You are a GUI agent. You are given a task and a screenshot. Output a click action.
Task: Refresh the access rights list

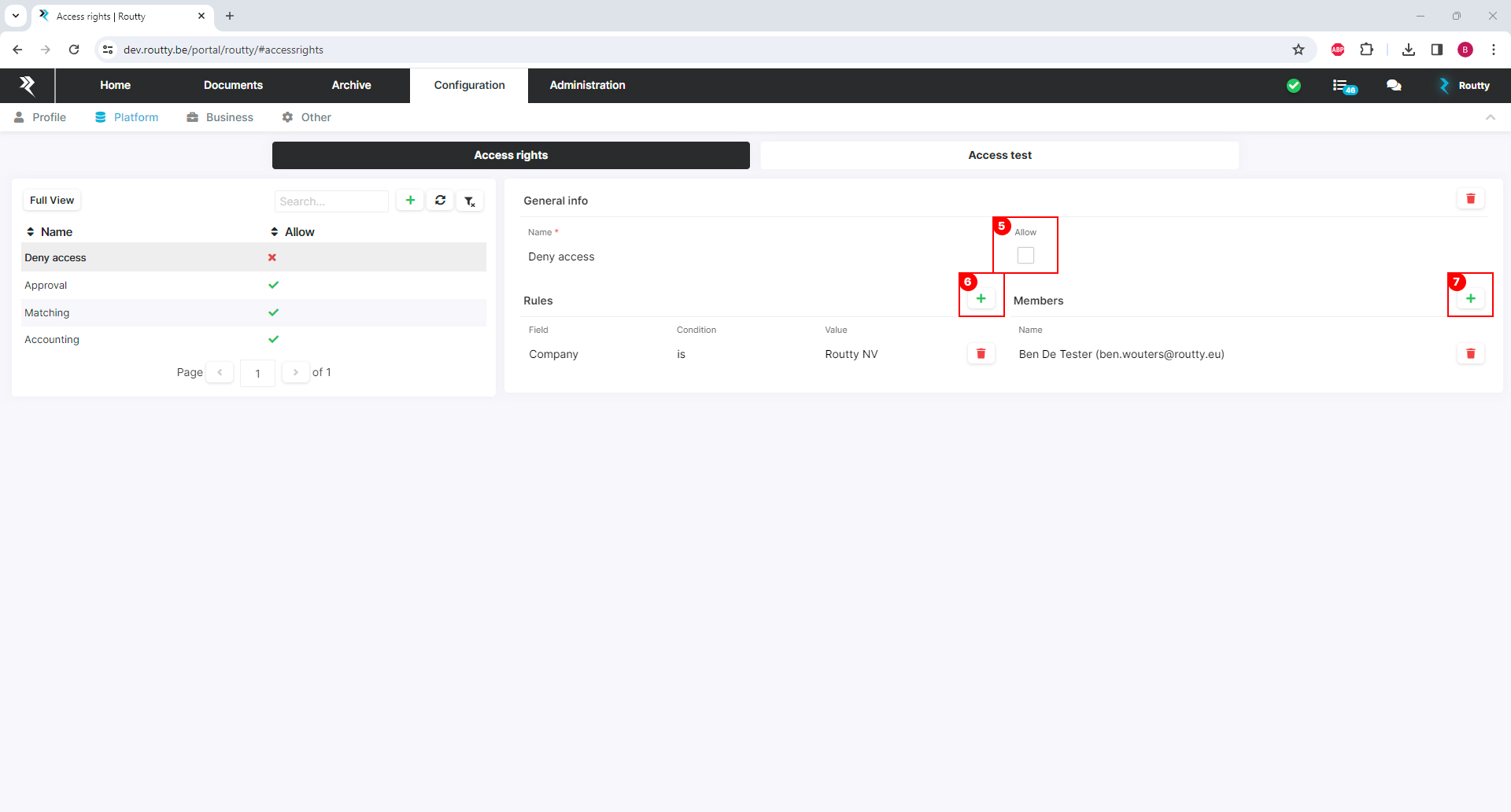(440, 201)
